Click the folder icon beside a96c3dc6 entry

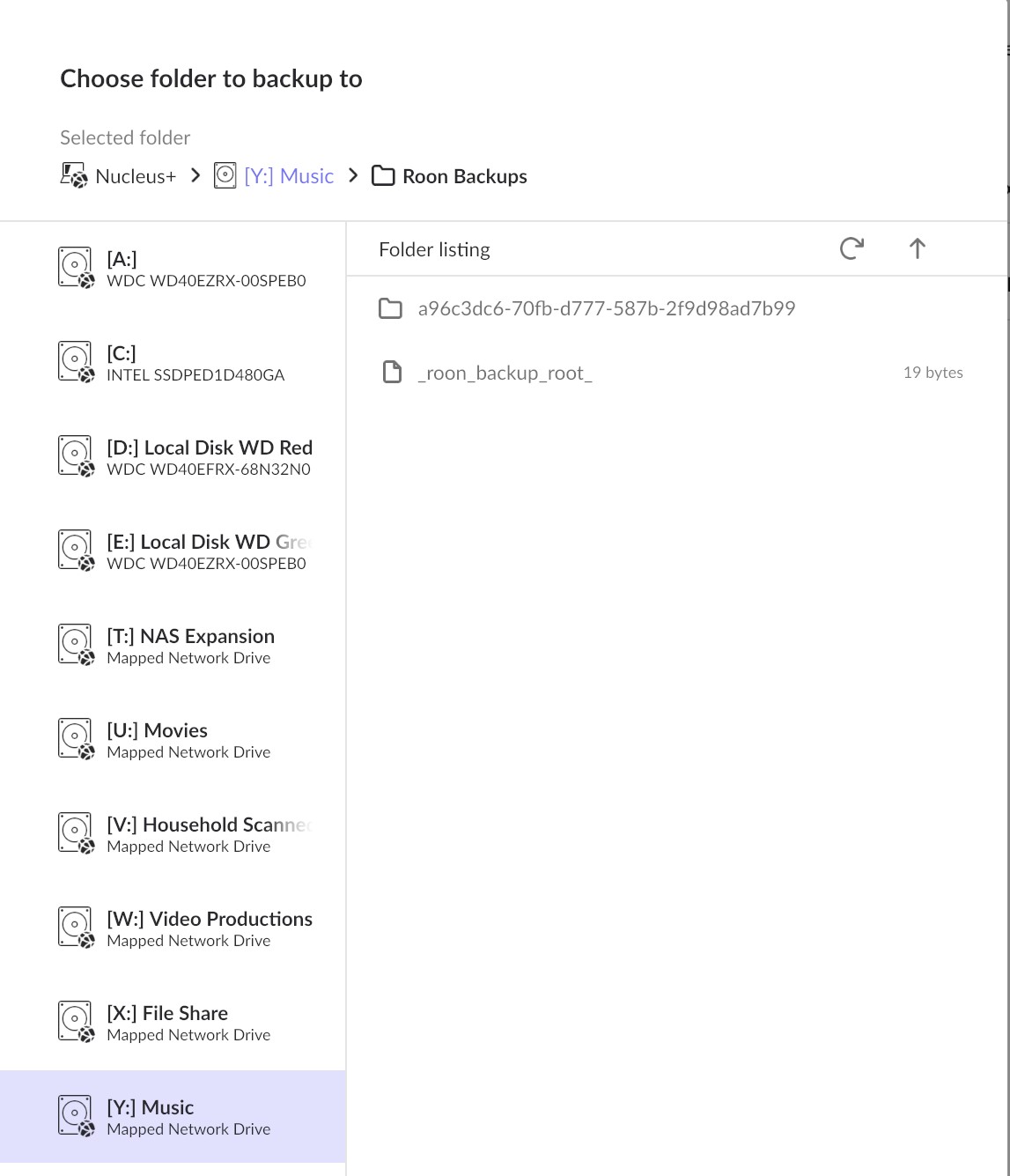pos(390,309)
